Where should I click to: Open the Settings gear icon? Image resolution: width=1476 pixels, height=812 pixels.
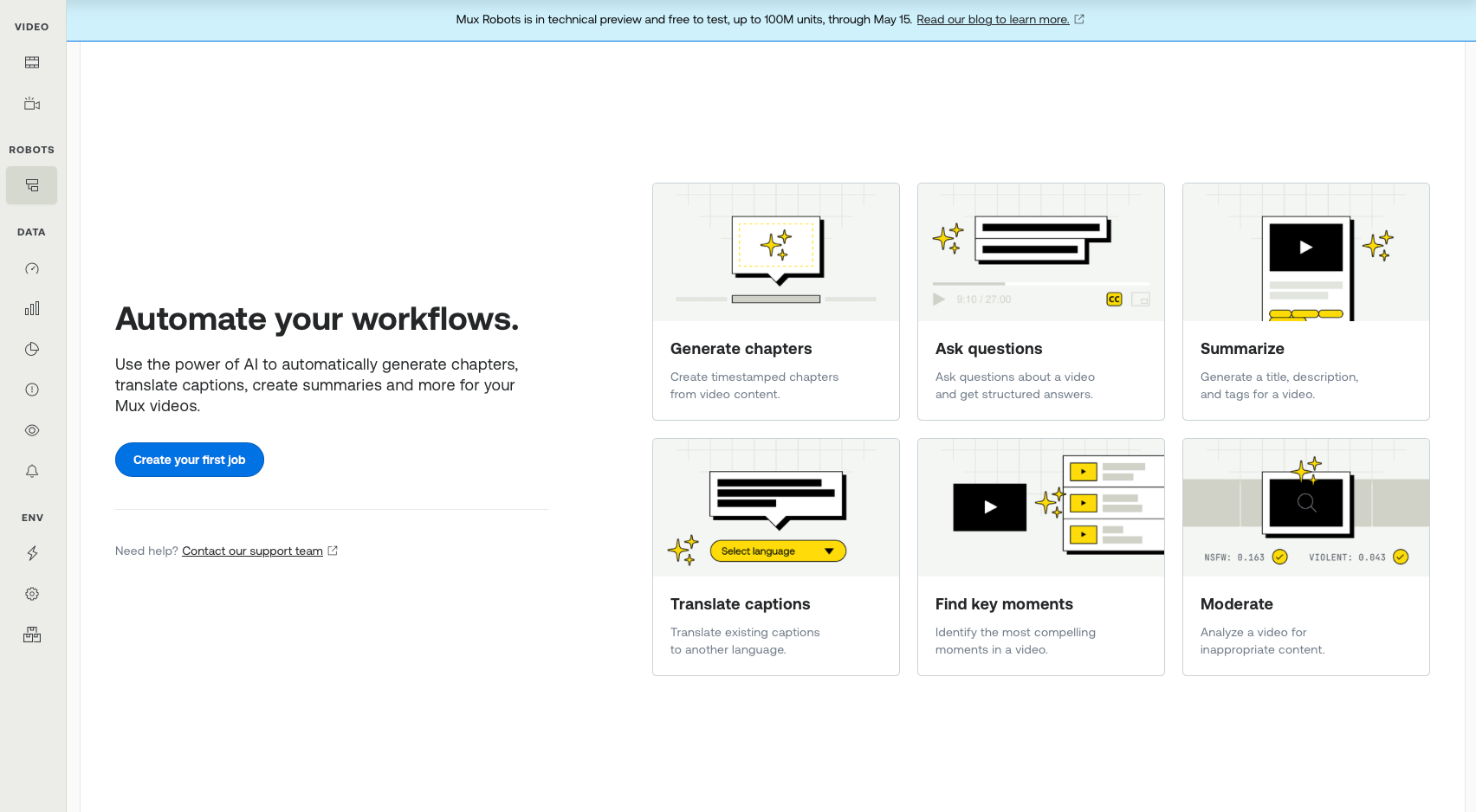pyautogui.click(x=32, y=594)
